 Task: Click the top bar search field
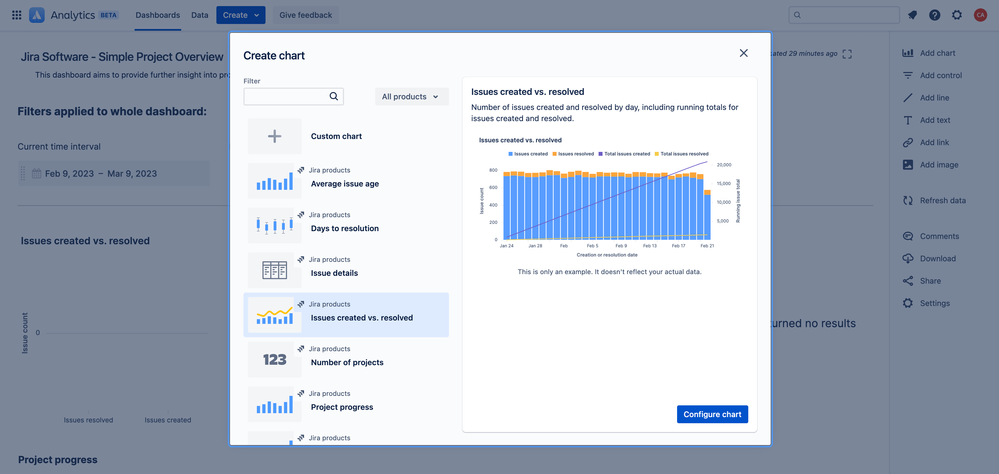pyautogui.click(x=844, y=15)
